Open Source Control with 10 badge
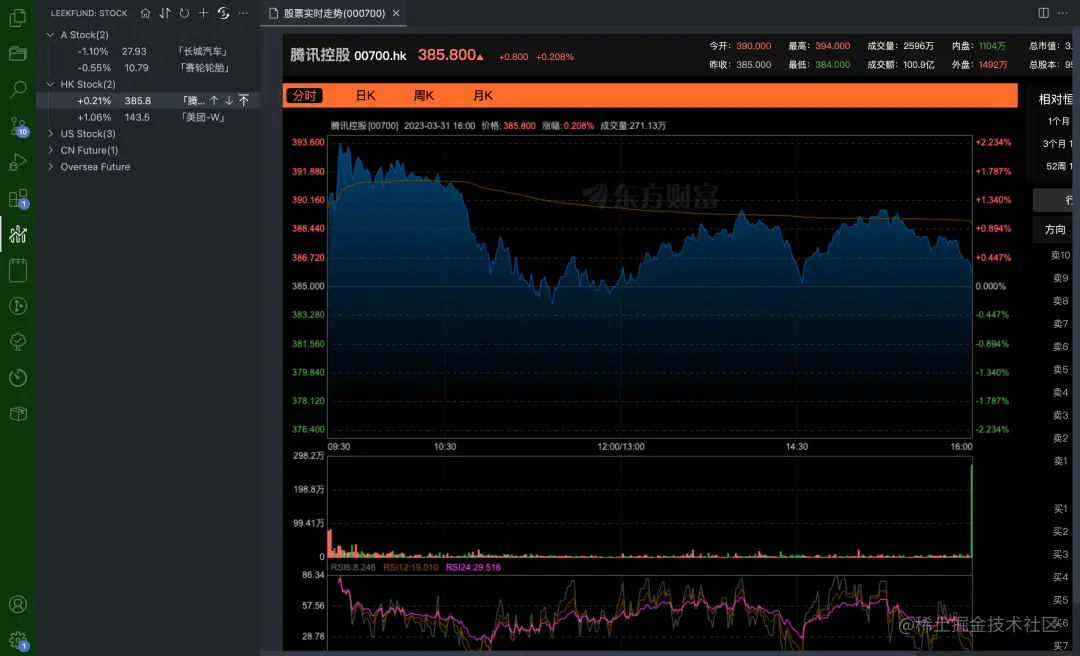The width and height of the screenshot is (1080, 656). click(x=18, y=126)
